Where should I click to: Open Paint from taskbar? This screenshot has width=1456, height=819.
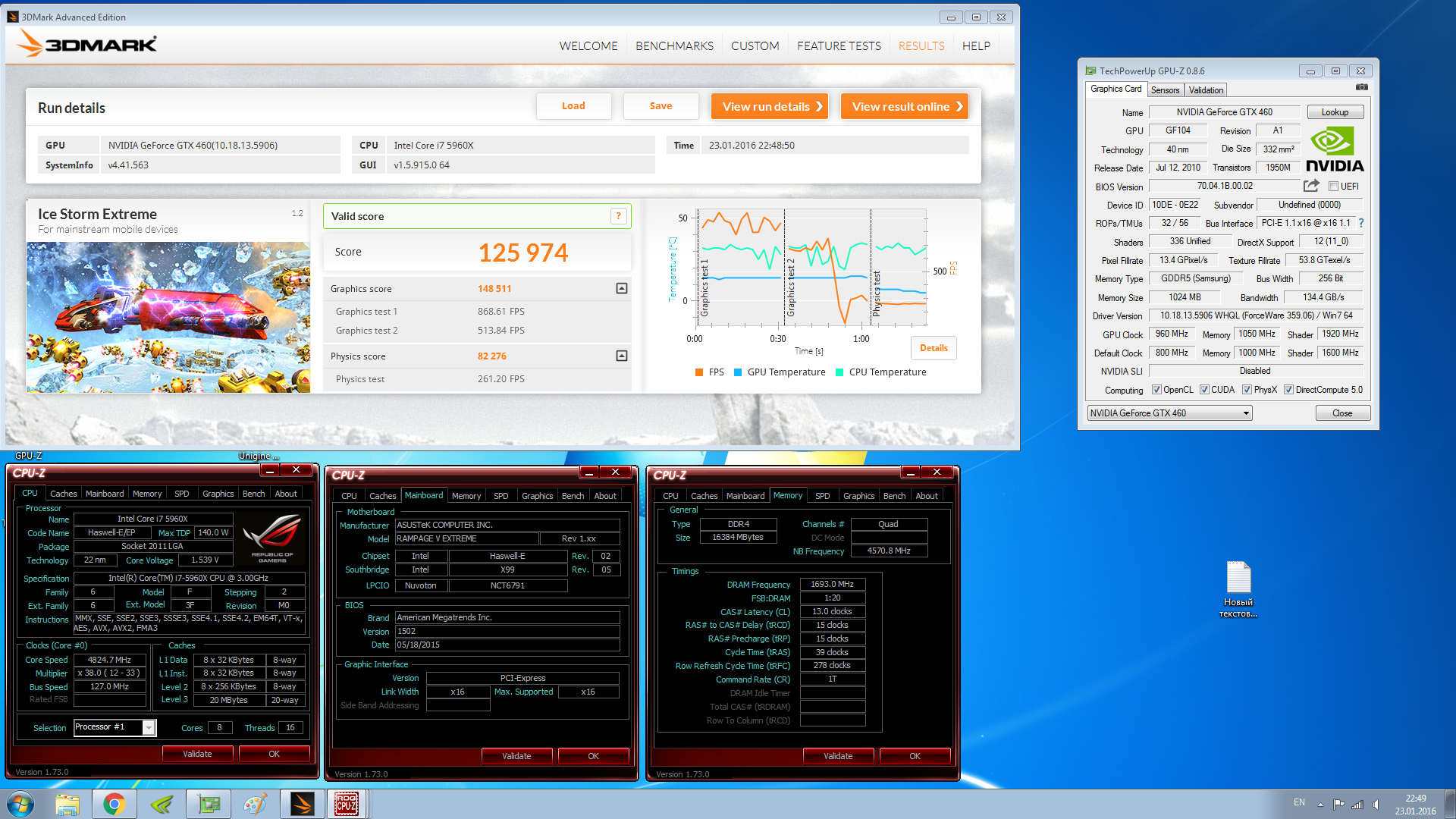[256, 804]
